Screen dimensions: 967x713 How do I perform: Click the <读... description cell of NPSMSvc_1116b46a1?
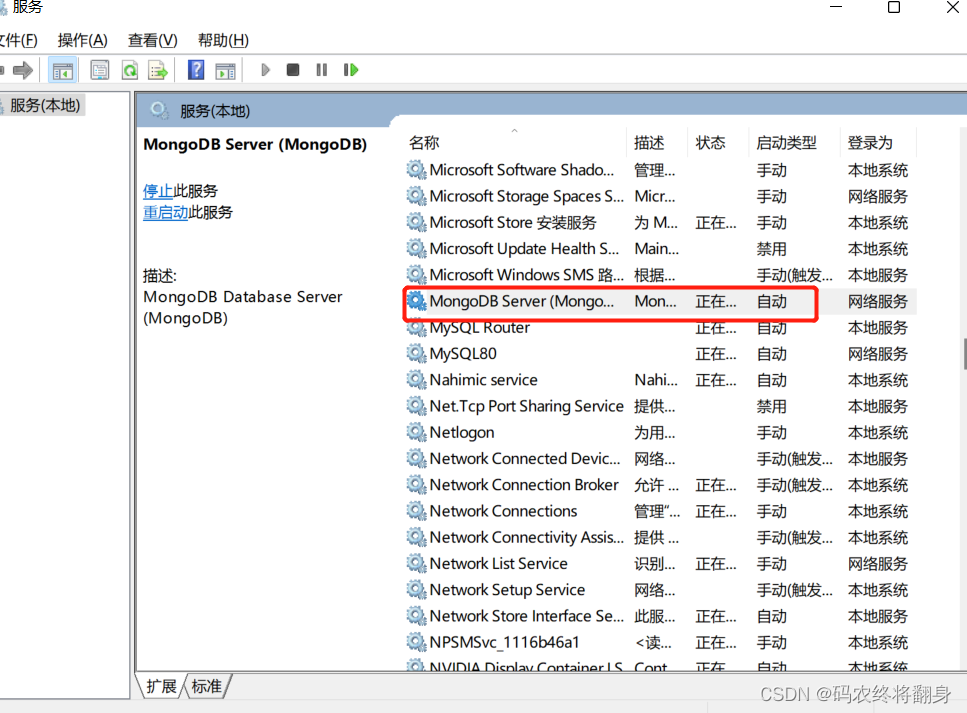pyautogui.click(x=653, y=643)
